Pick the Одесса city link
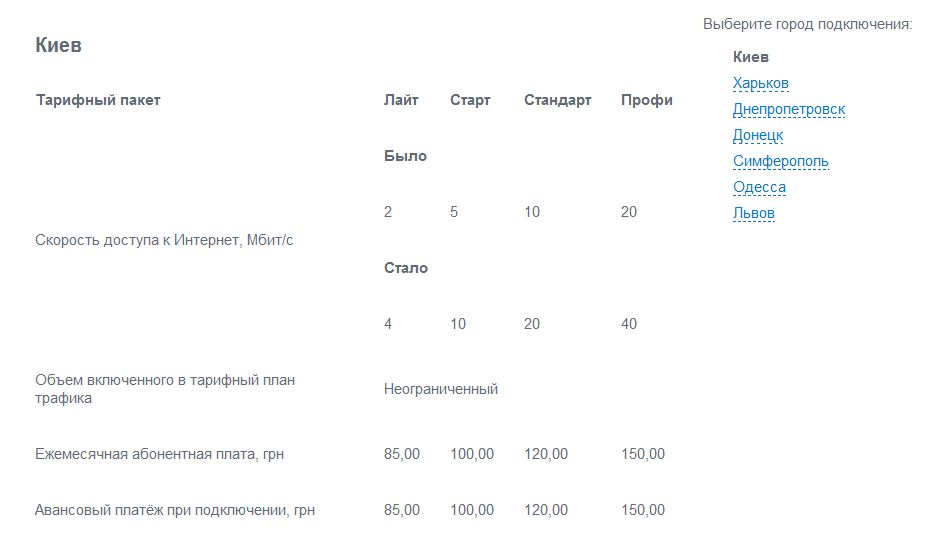 tap(759, 187)
